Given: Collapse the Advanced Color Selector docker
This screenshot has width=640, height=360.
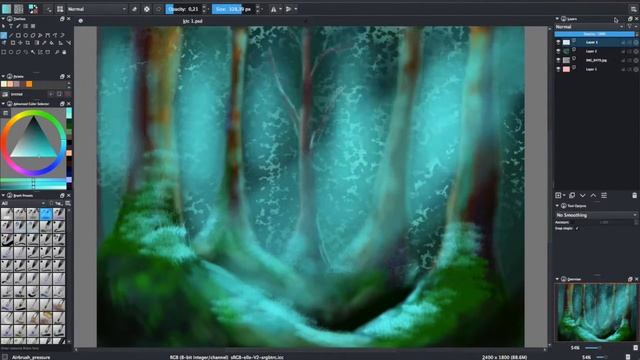Looking at the screenshot, I should [3, 104].
